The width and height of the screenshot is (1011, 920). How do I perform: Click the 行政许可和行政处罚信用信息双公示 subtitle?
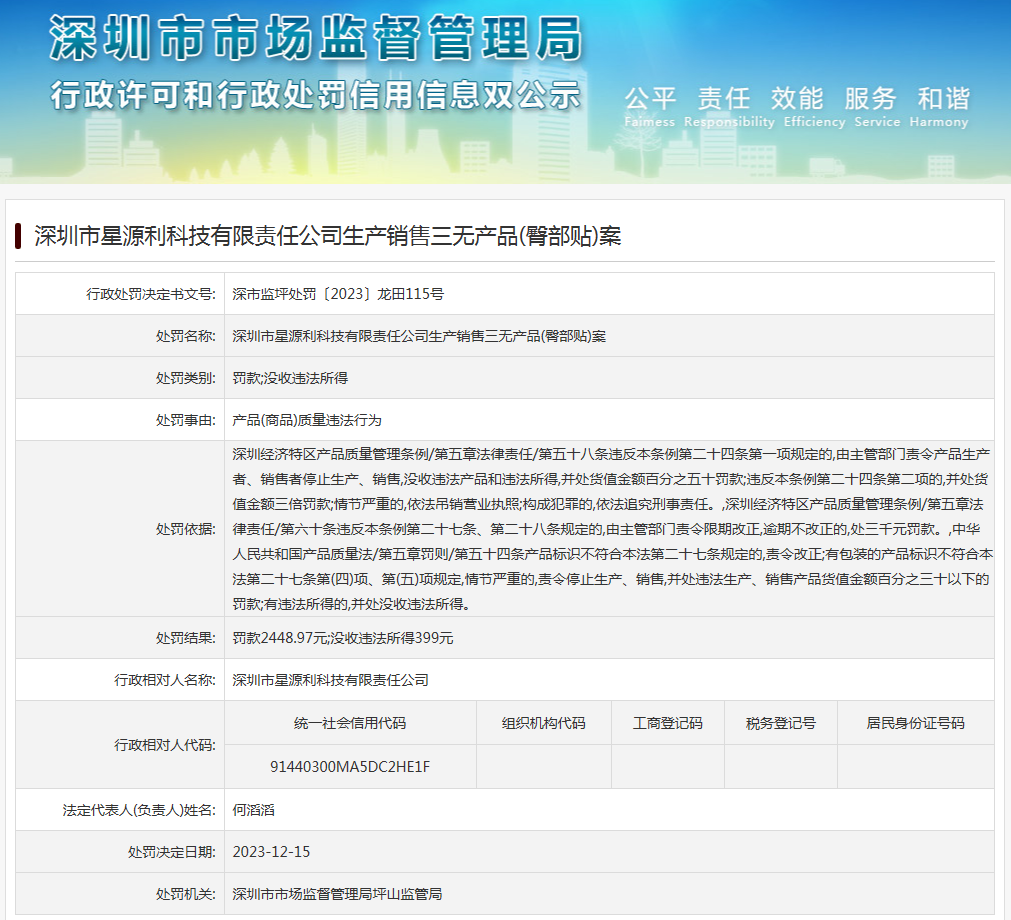coord(316,95)
